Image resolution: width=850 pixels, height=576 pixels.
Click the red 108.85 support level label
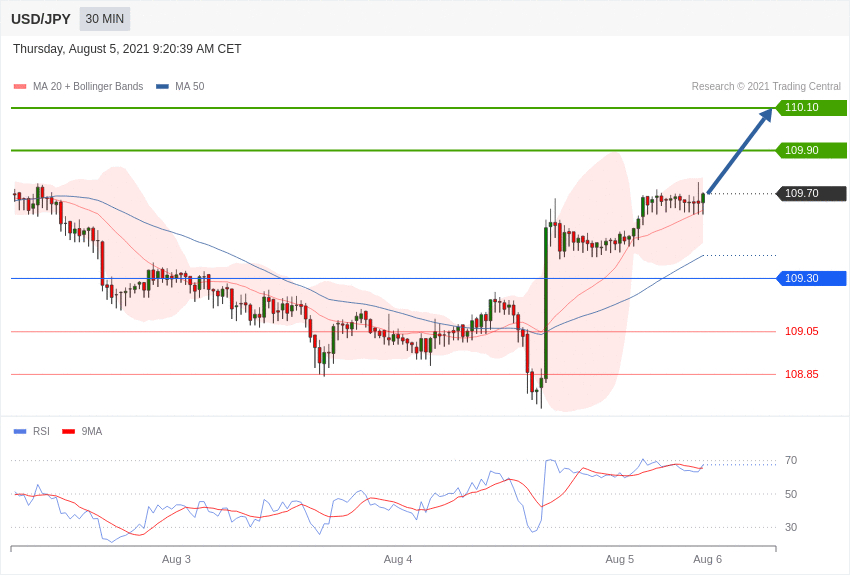802,374
